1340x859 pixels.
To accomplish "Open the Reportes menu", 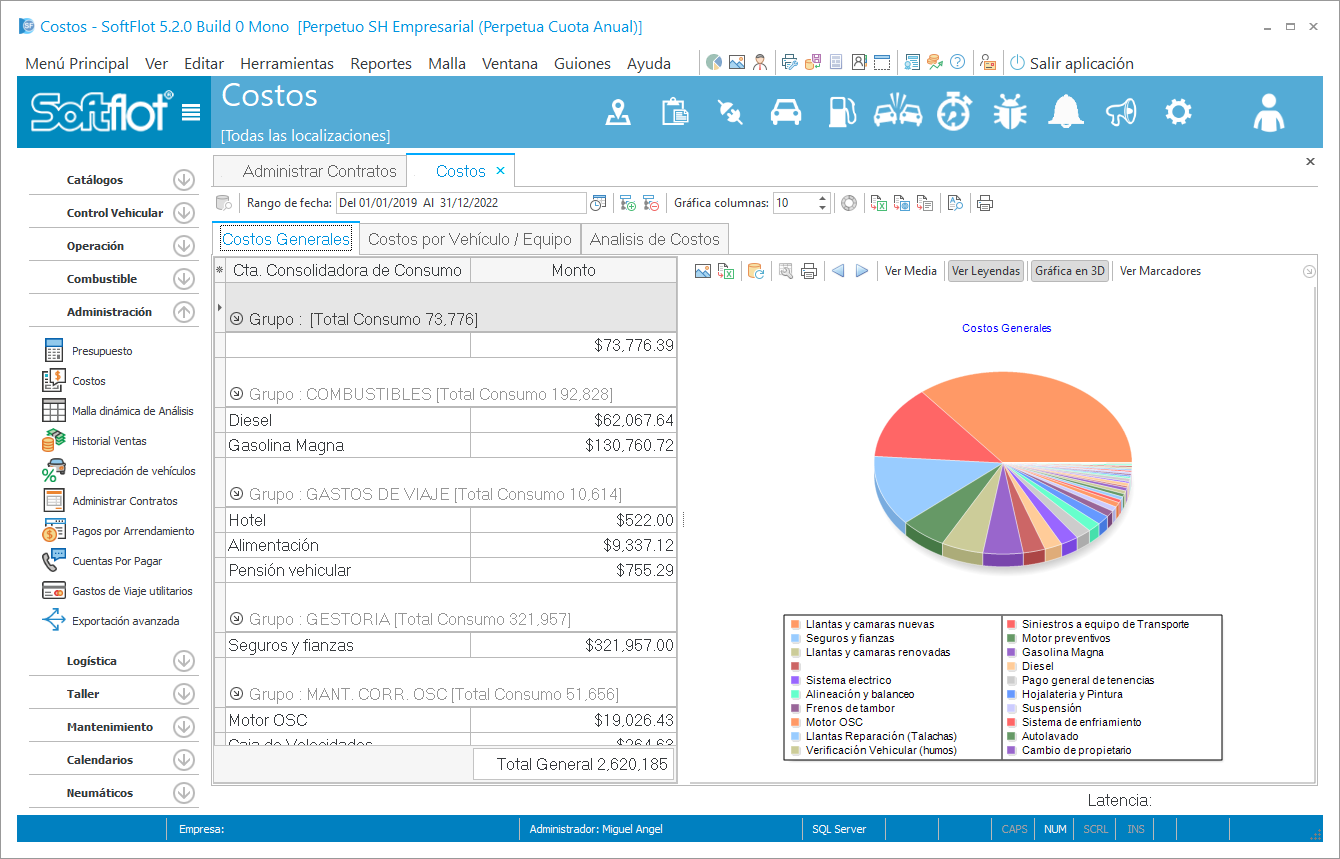I will (380, 63).
